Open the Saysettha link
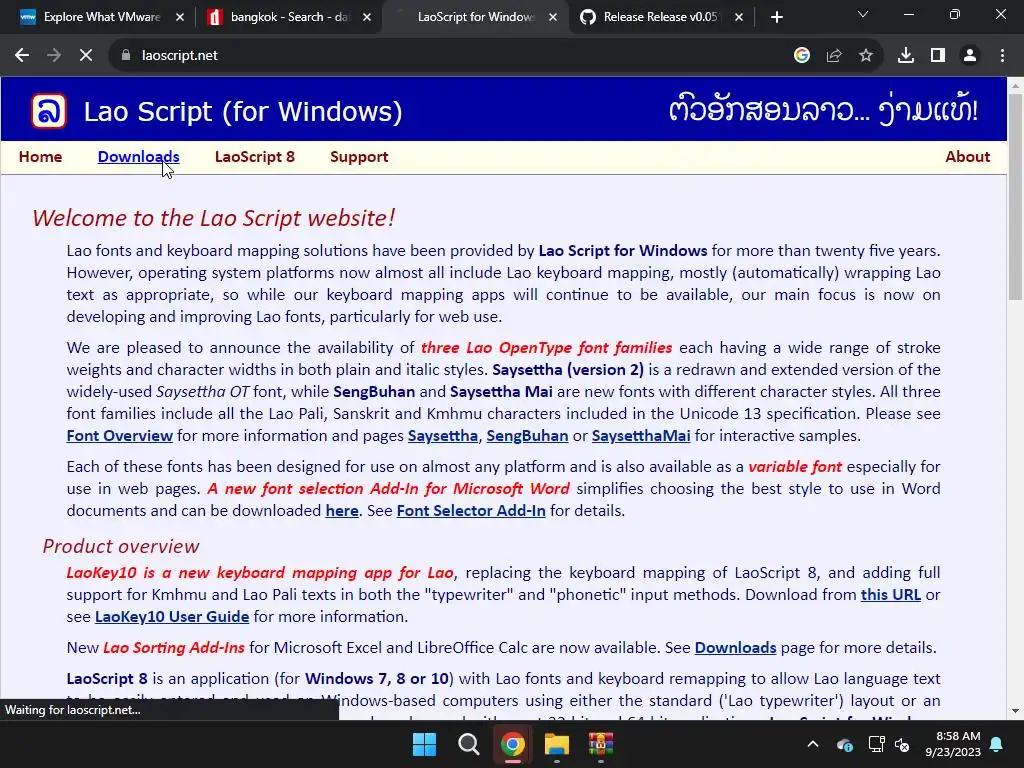 point(443,436)
